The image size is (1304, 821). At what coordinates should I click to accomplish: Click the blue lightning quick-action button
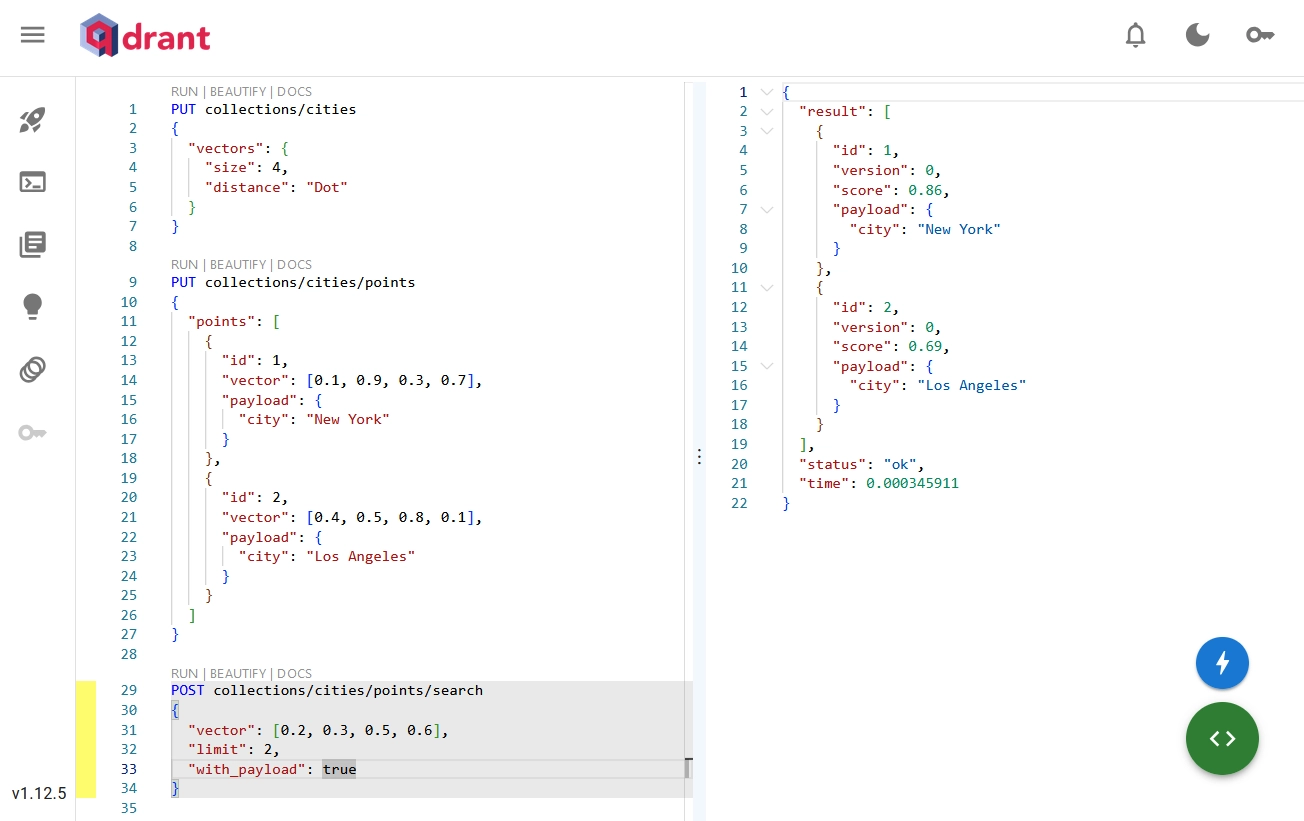pos(1222,663)
